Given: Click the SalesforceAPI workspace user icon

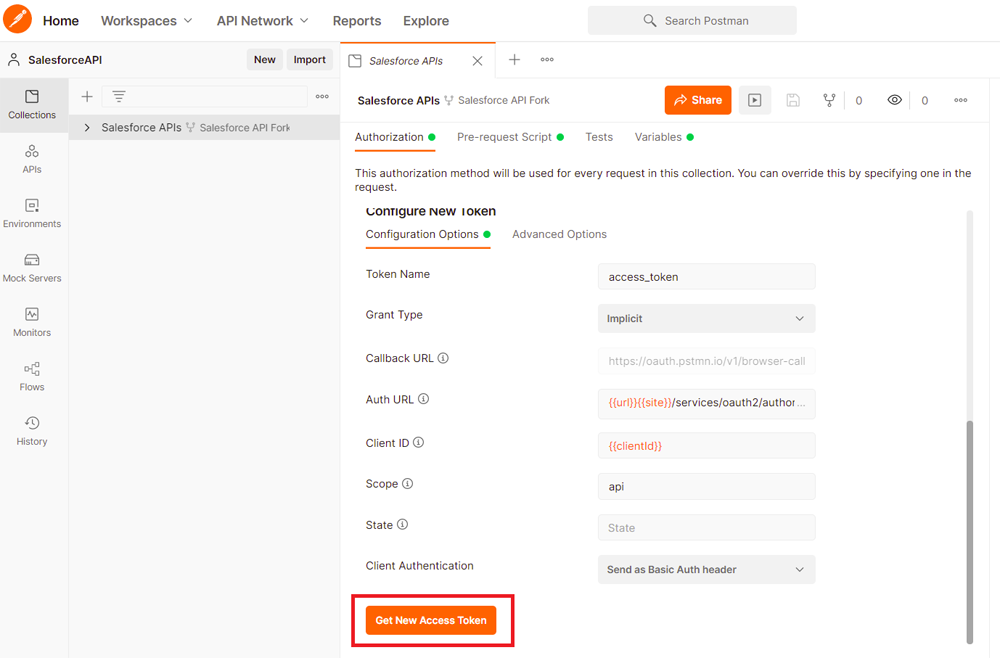Looking at the screenshot, I should pyautogui.click(x=13, y=59).
